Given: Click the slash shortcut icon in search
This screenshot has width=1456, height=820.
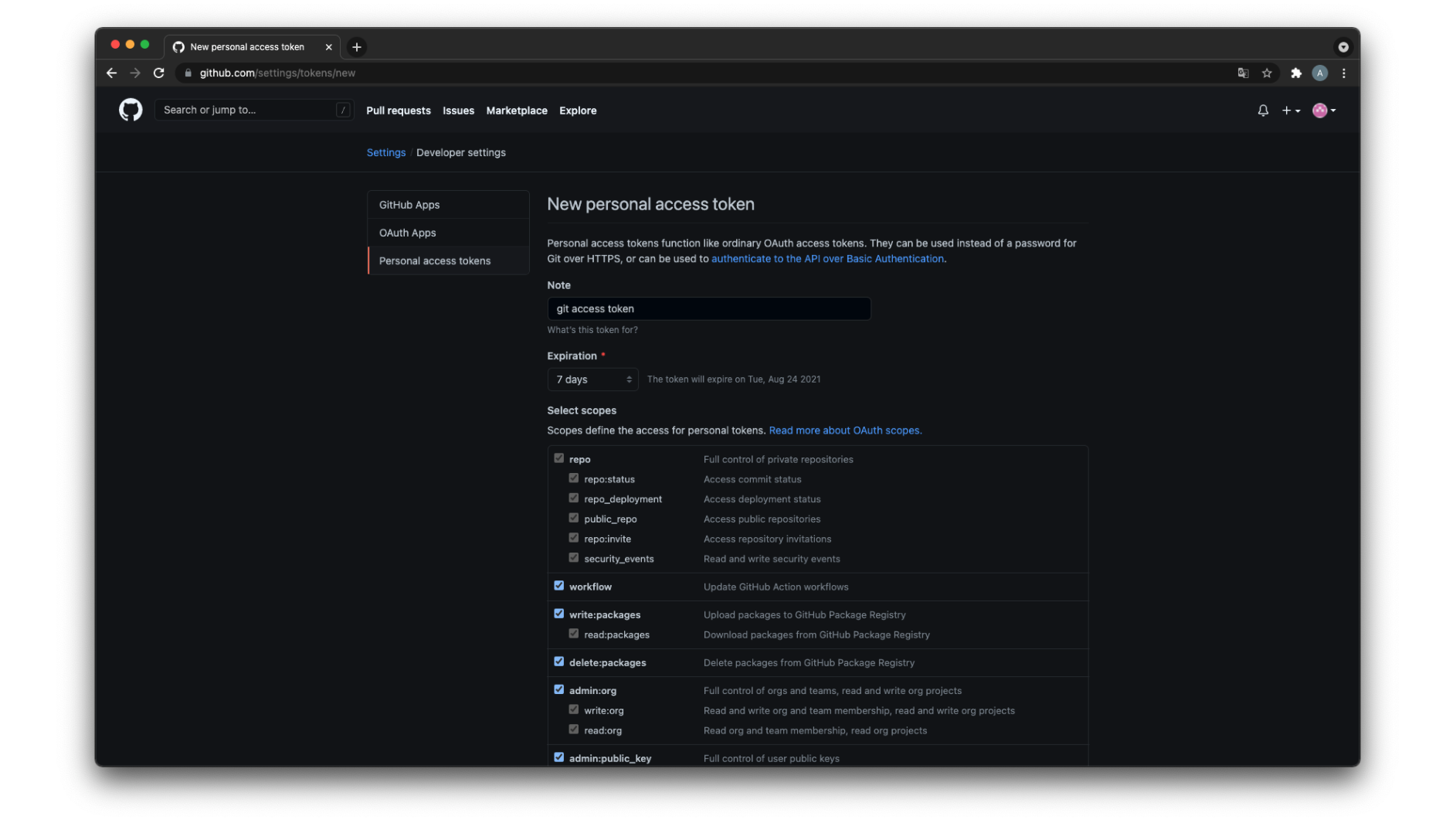Looking at the screenshot, I should tap(343, 110).
